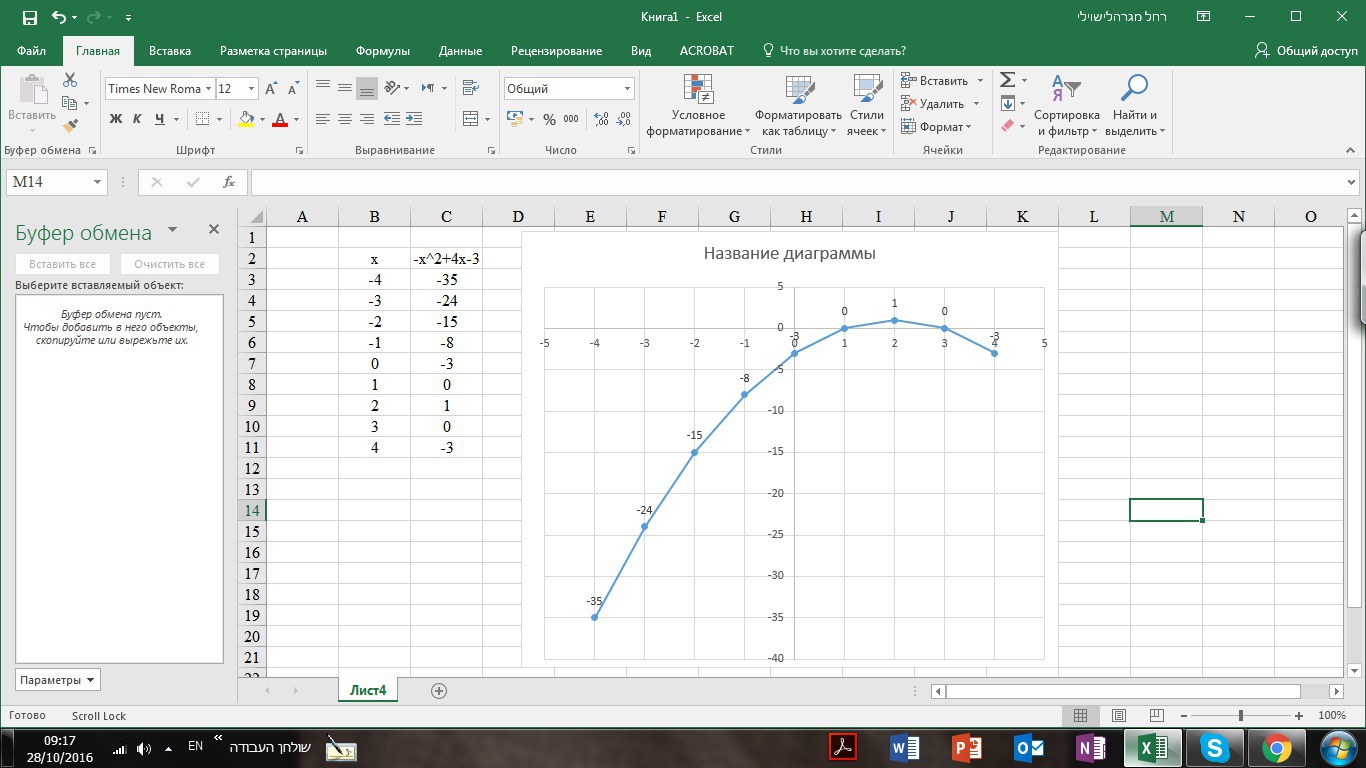Toggle align text left

[322, 119]
